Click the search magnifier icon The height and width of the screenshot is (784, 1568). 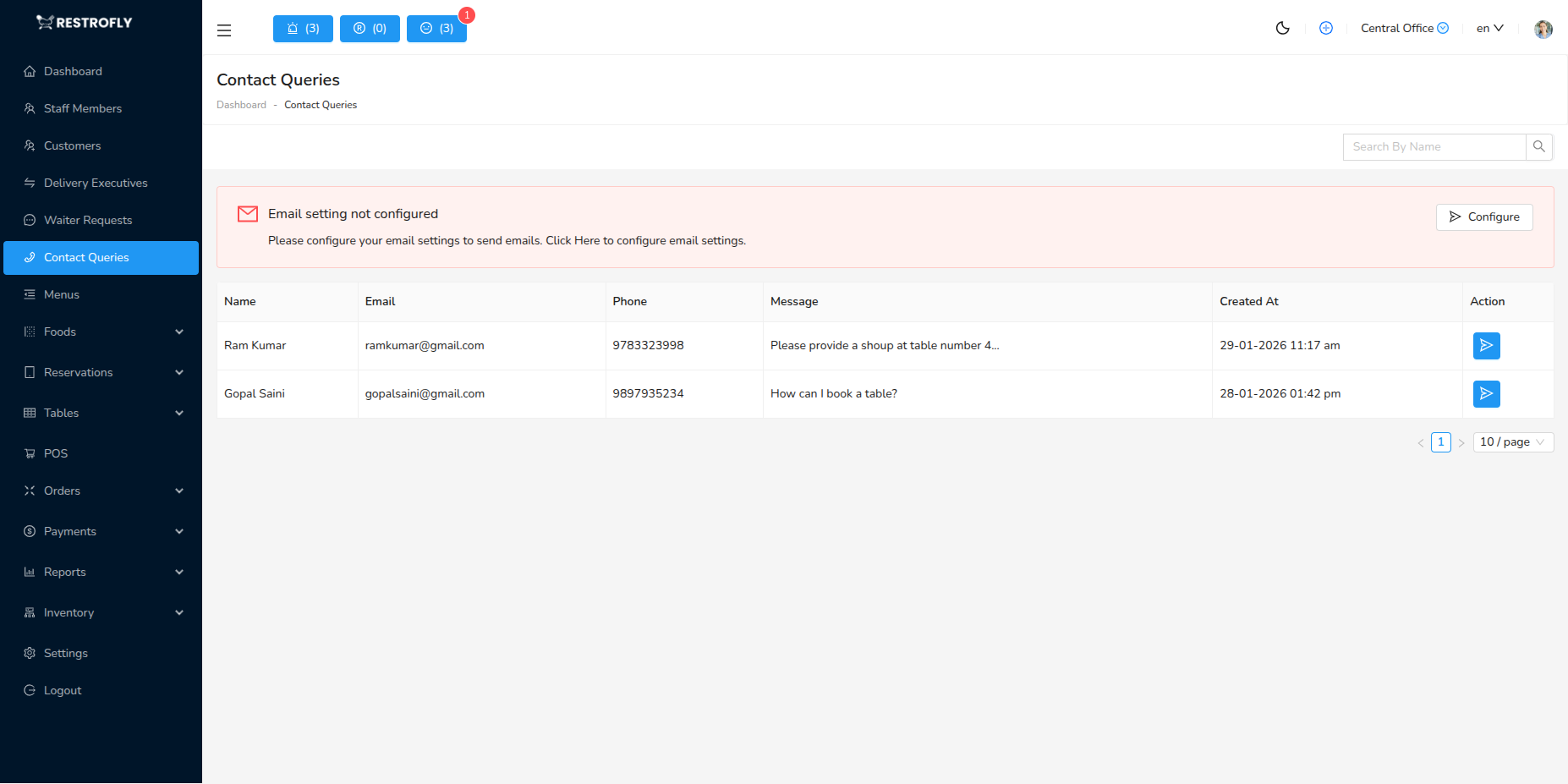[x=1539, y=146]
